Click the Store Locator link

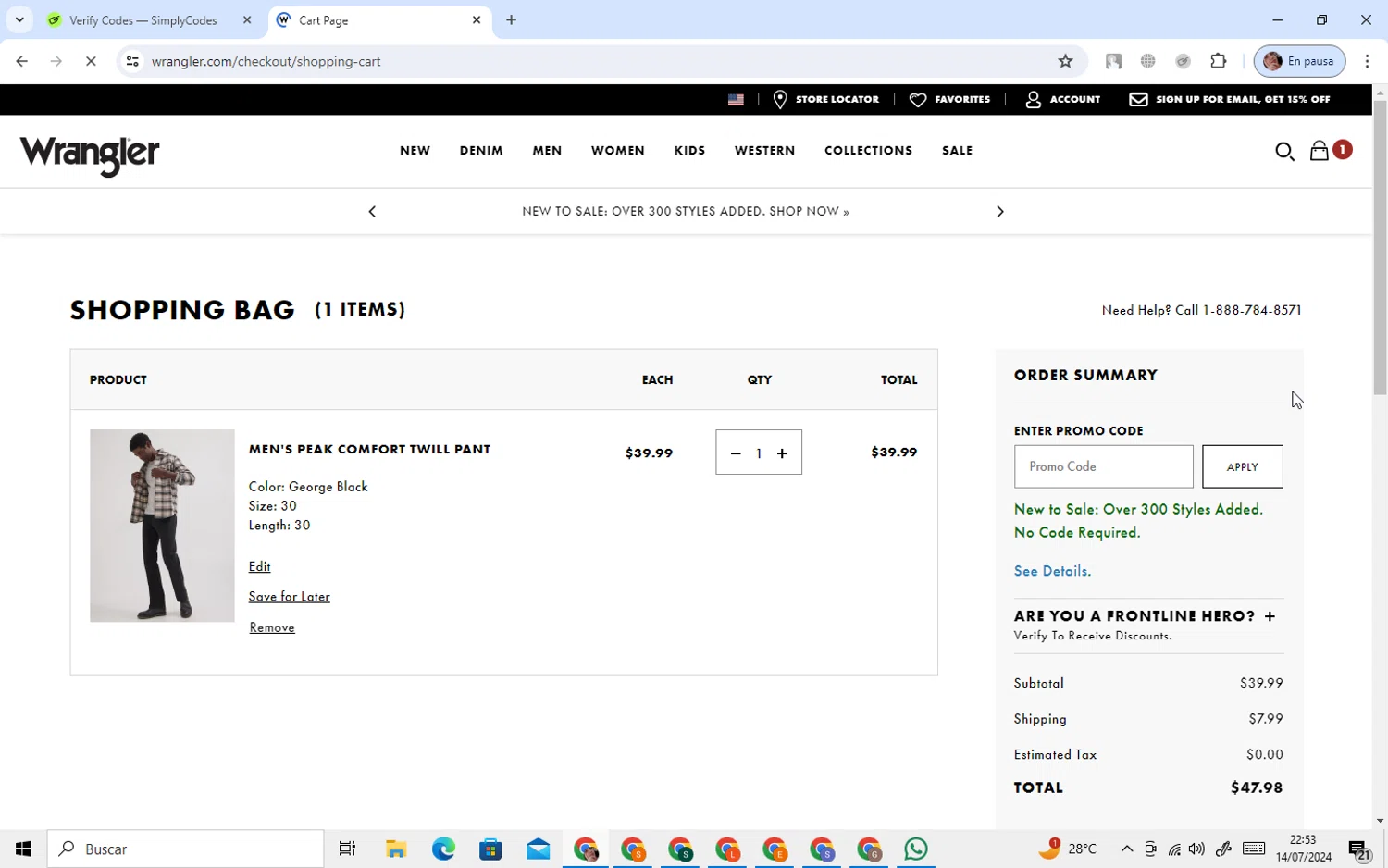(837, 99)
